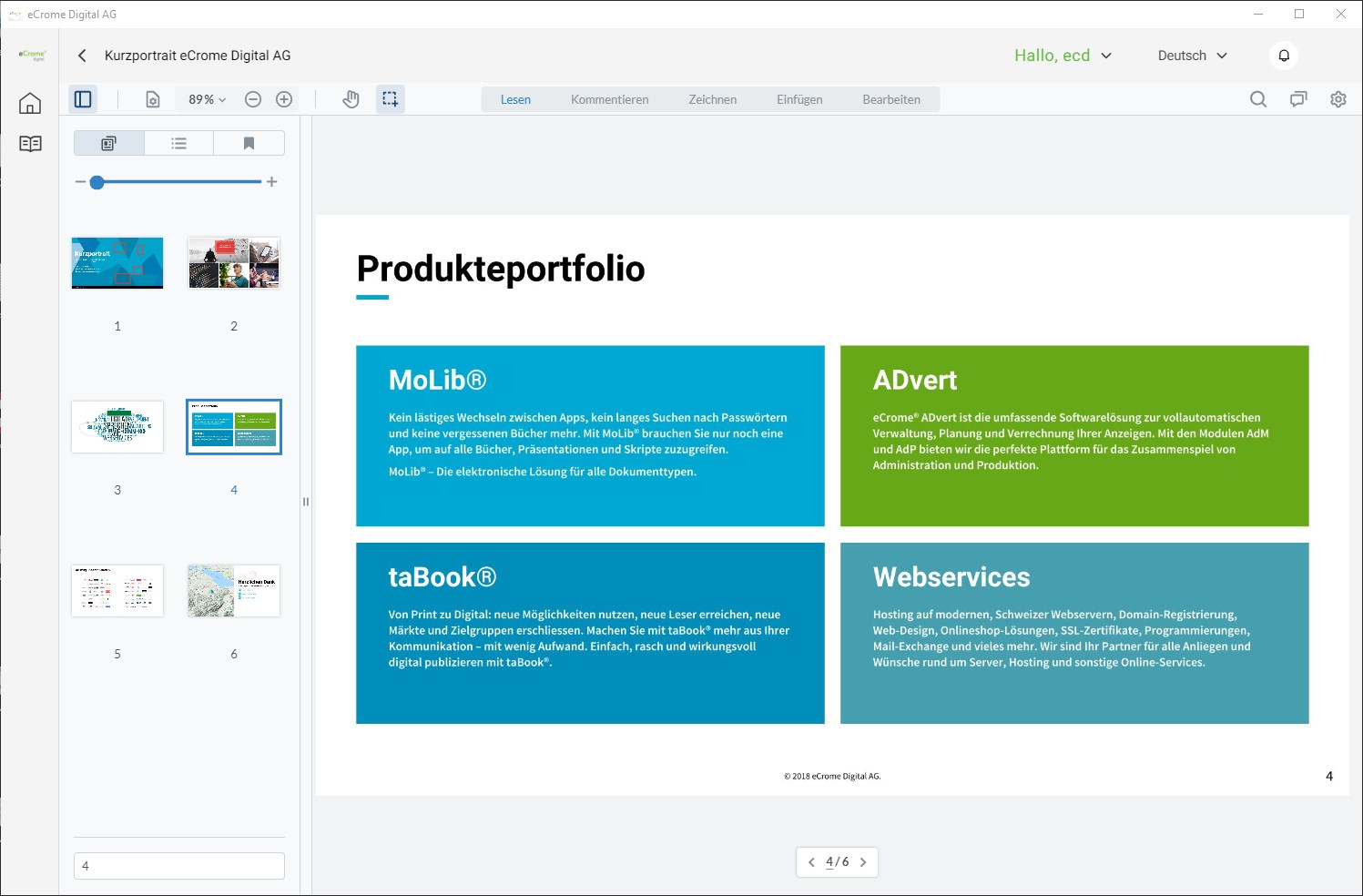
Task: Toggle the sidebar panel button
Action: click(x=83, y=99)
